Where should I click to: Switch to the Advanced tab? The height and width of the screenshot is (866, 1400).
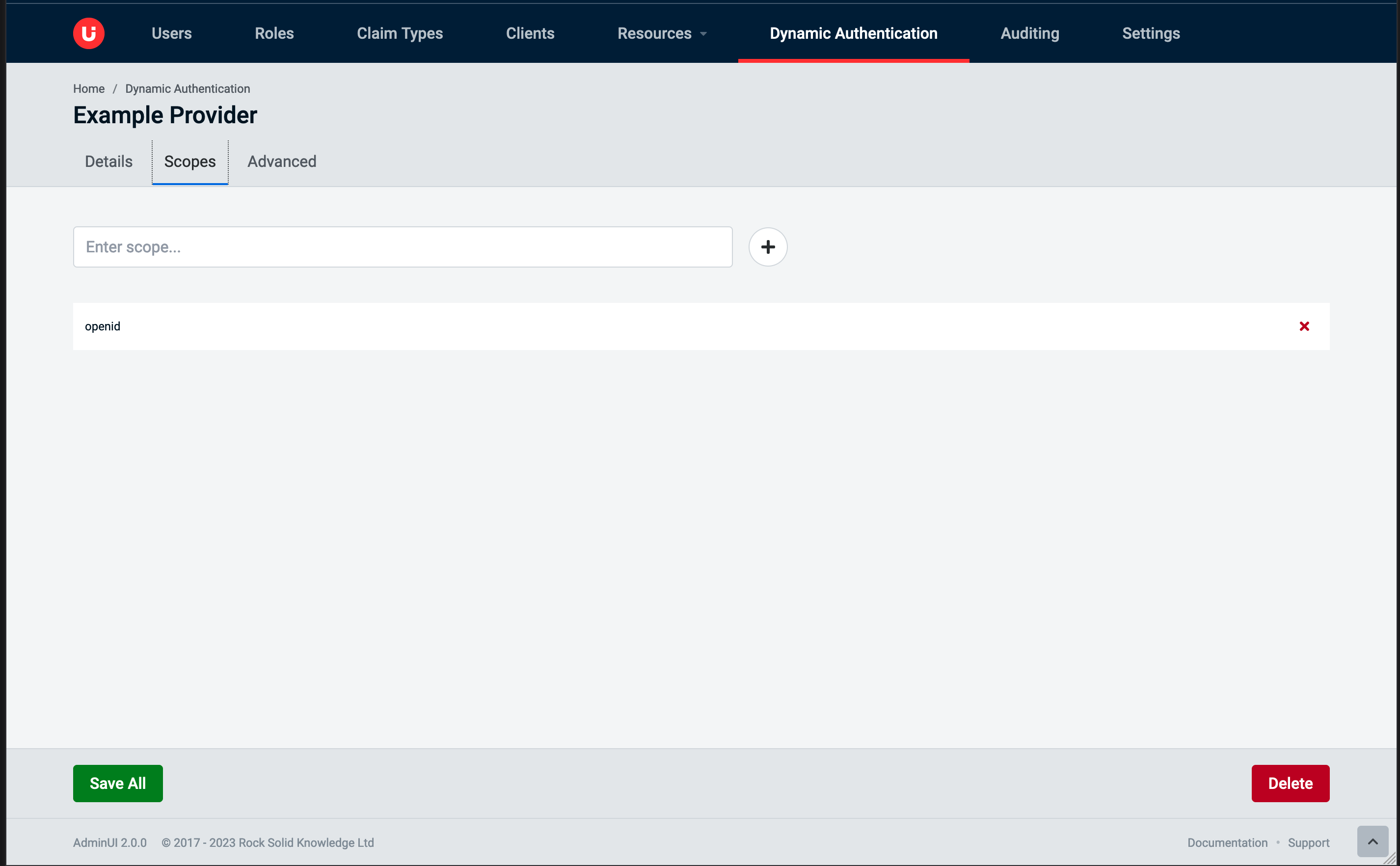click(x=282, y=162)
